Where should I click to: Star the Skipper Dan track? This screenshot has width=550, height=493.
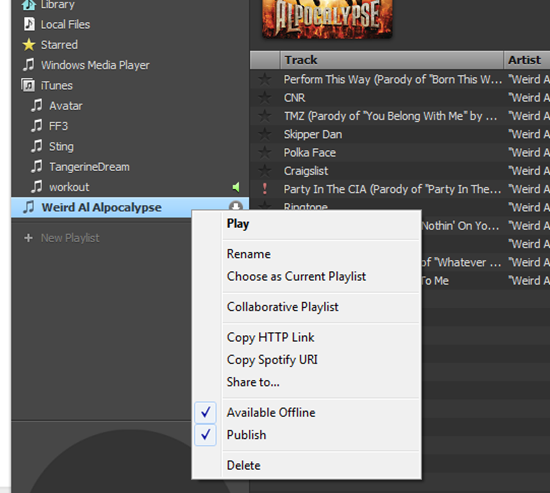[265, 134]
